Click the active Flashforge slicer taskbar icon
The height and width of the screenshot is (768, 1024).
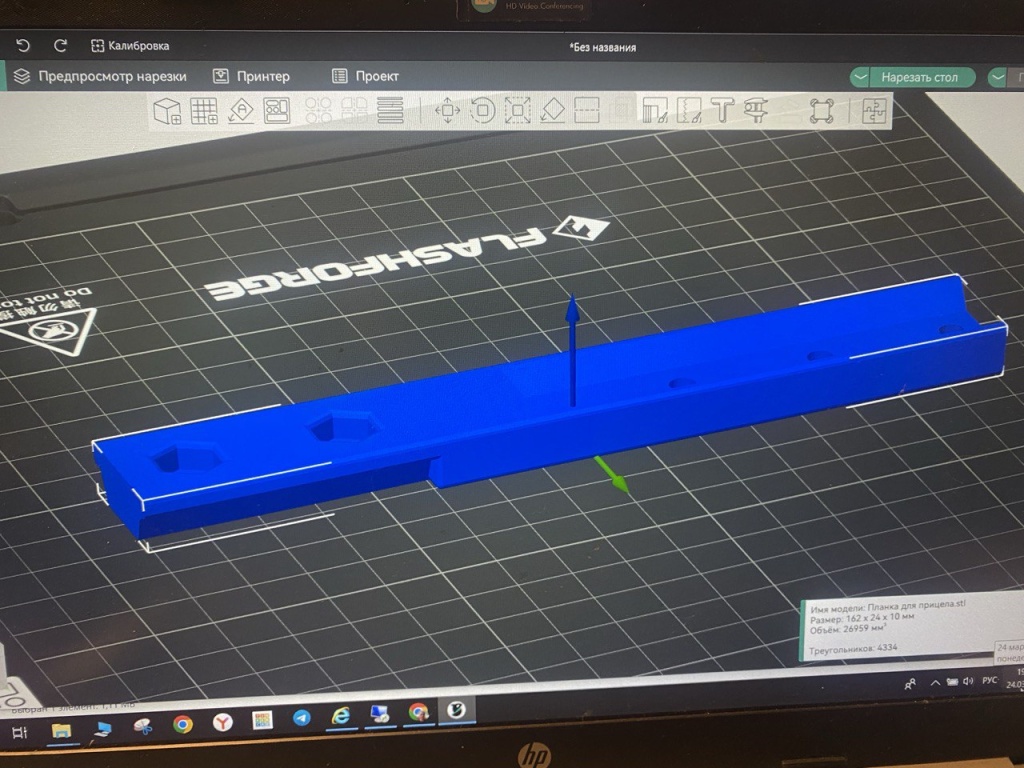(x=455, y=709)
